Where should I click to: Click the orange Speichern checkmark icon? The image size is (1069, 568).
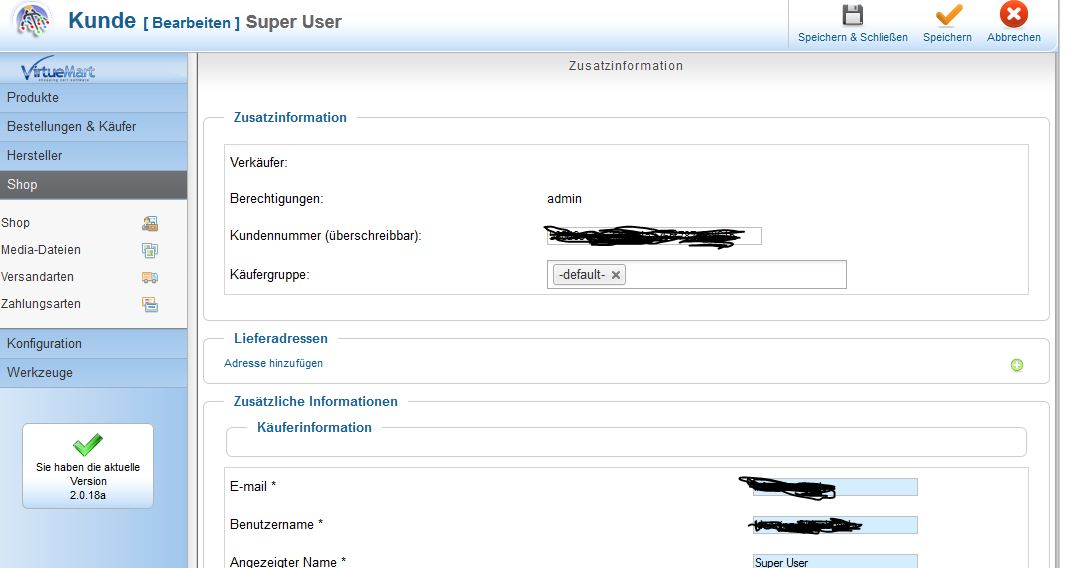(947, 15)
